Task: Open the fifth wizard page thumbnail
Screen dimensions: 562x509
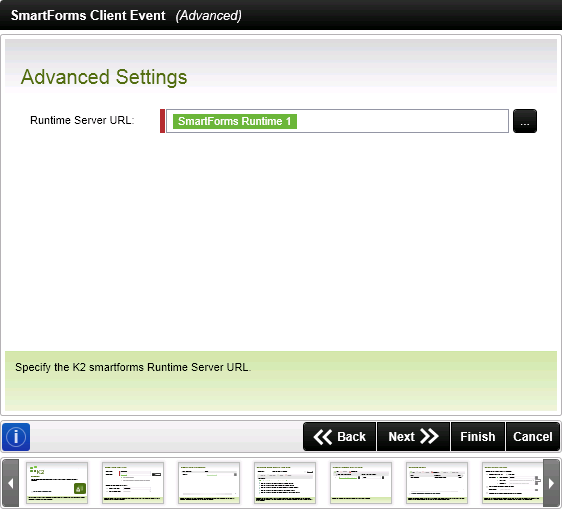Action: (361, 483)
